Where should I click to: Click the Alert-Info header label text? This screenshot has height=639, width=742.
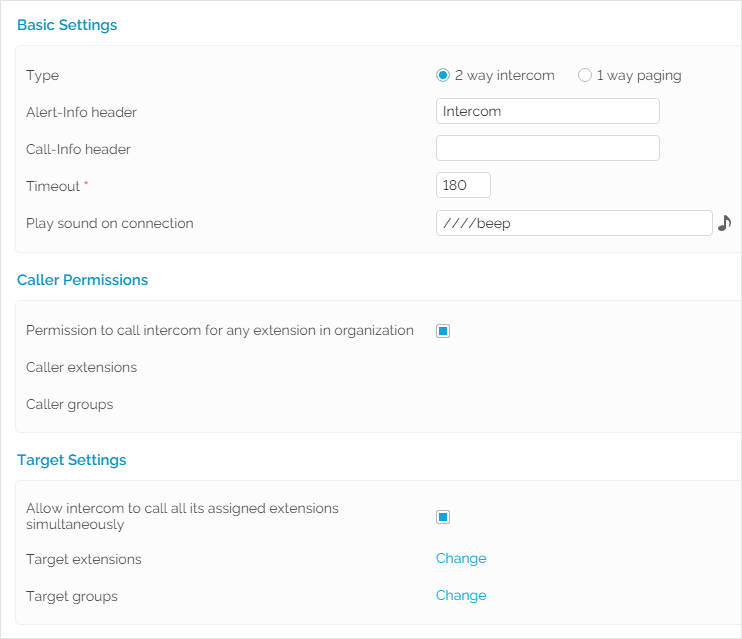point(81,112)
